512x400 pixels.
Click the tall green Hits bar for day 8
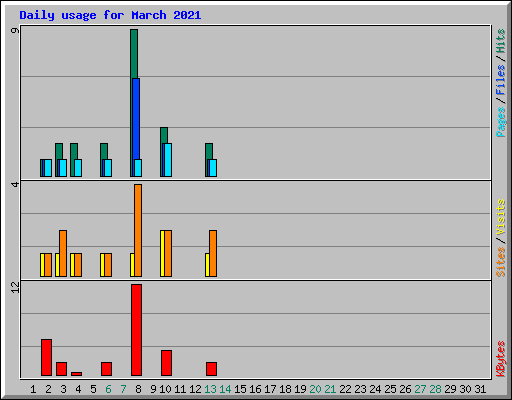pyautogui.click(x=134, y=54)
